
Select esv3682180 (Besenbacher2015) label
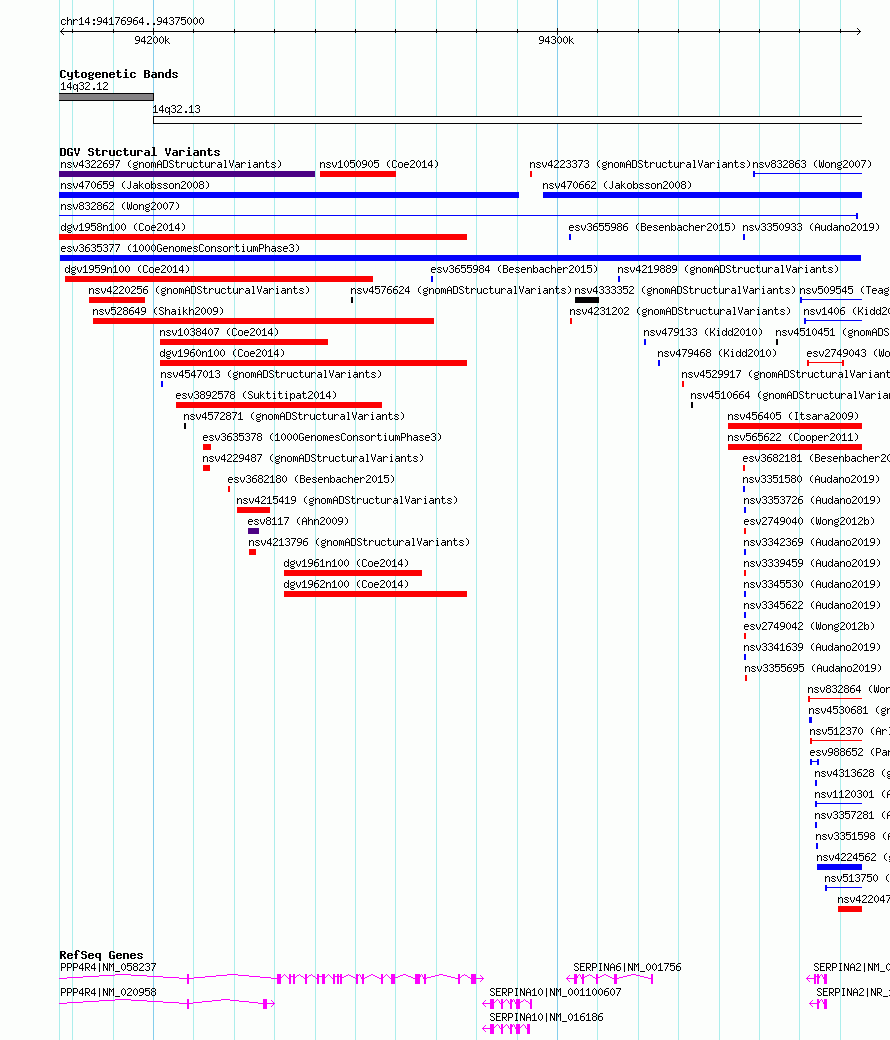tap(311, 480)
